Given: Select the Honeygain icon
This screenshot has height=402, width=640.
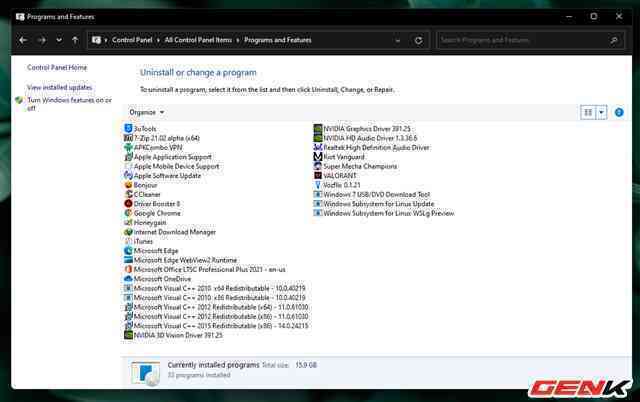Looking at the screenshot, I should point(128,222).
